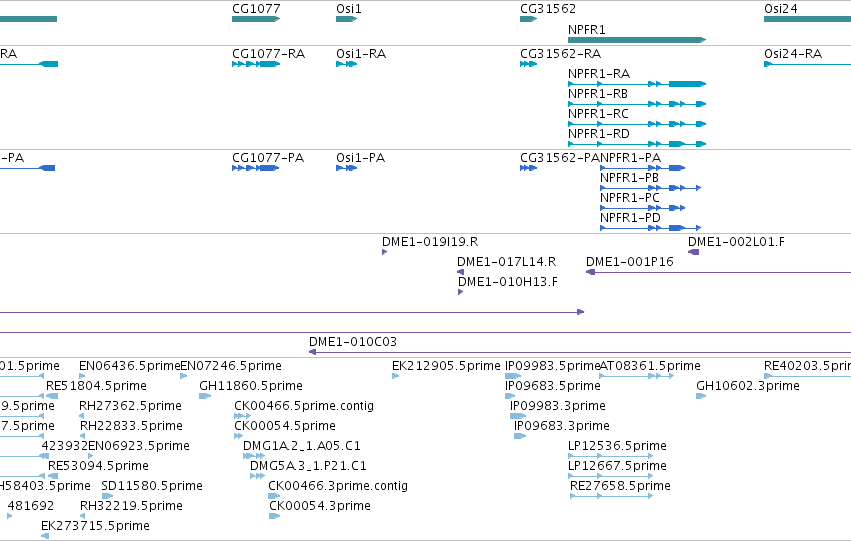Select the GH11860.5prime EST glyph

click(205, 396)
